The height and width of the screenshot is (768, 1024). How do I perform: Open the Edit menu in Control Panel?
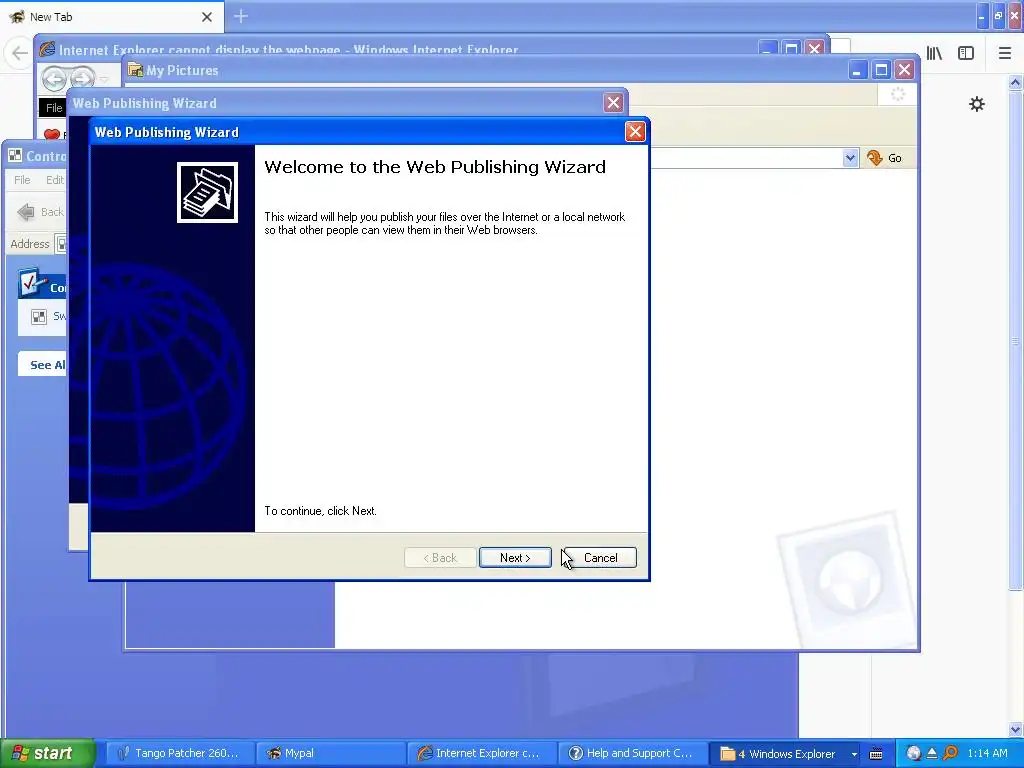[x=54, y=180]
